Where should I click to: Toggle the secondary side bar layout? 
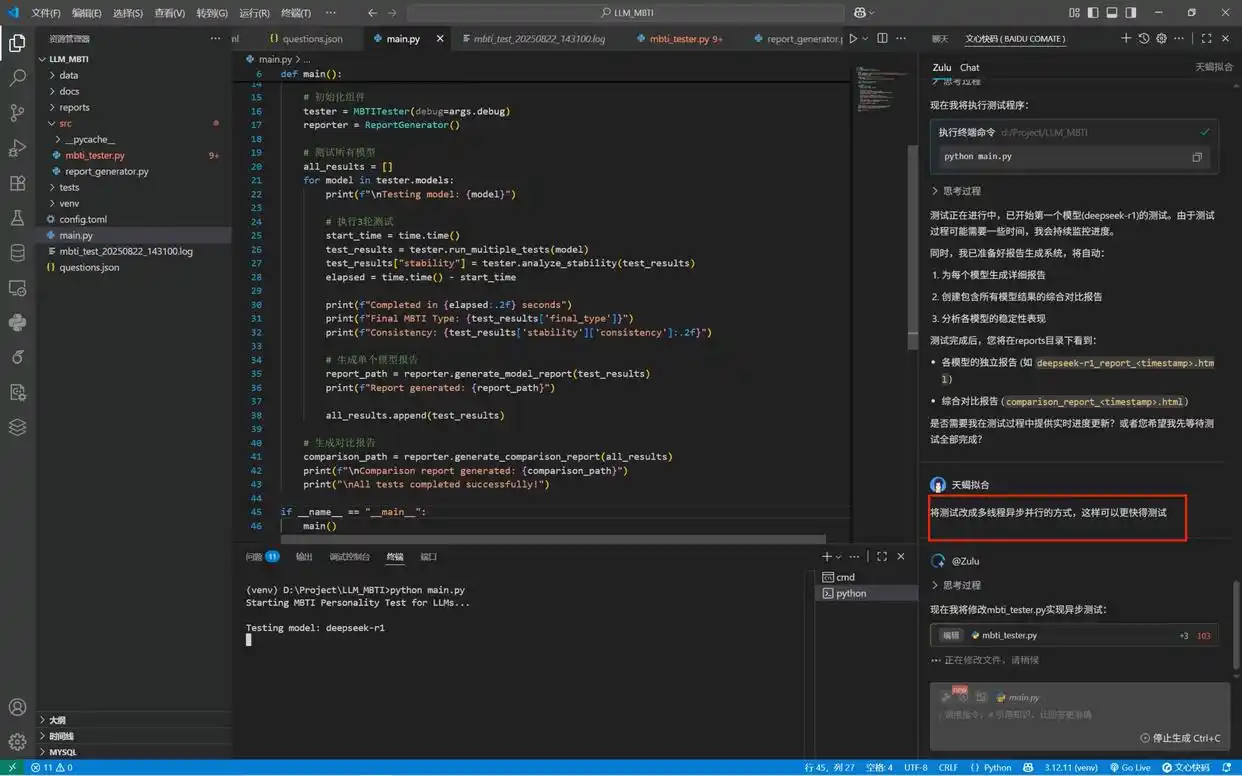(x=1131, y=13)
